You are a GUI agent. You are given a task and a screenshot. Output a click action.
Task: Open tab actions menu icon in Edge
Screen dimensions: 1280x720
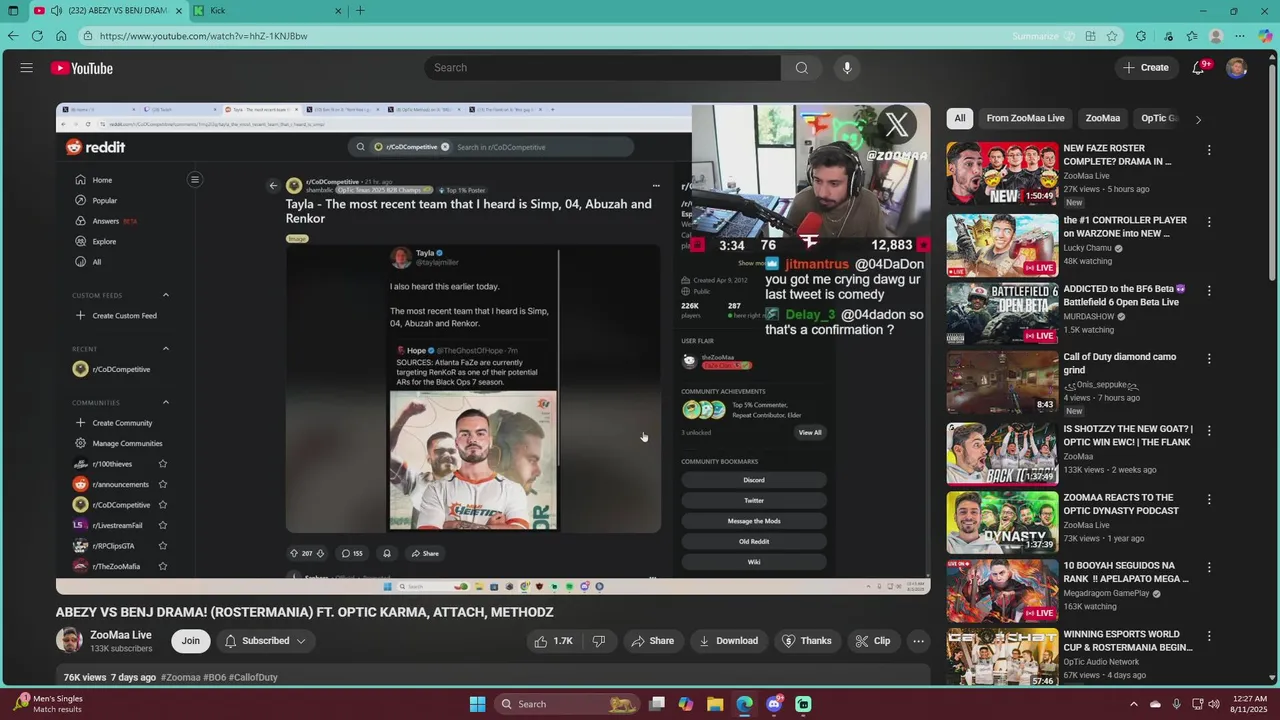click(13, 11)
